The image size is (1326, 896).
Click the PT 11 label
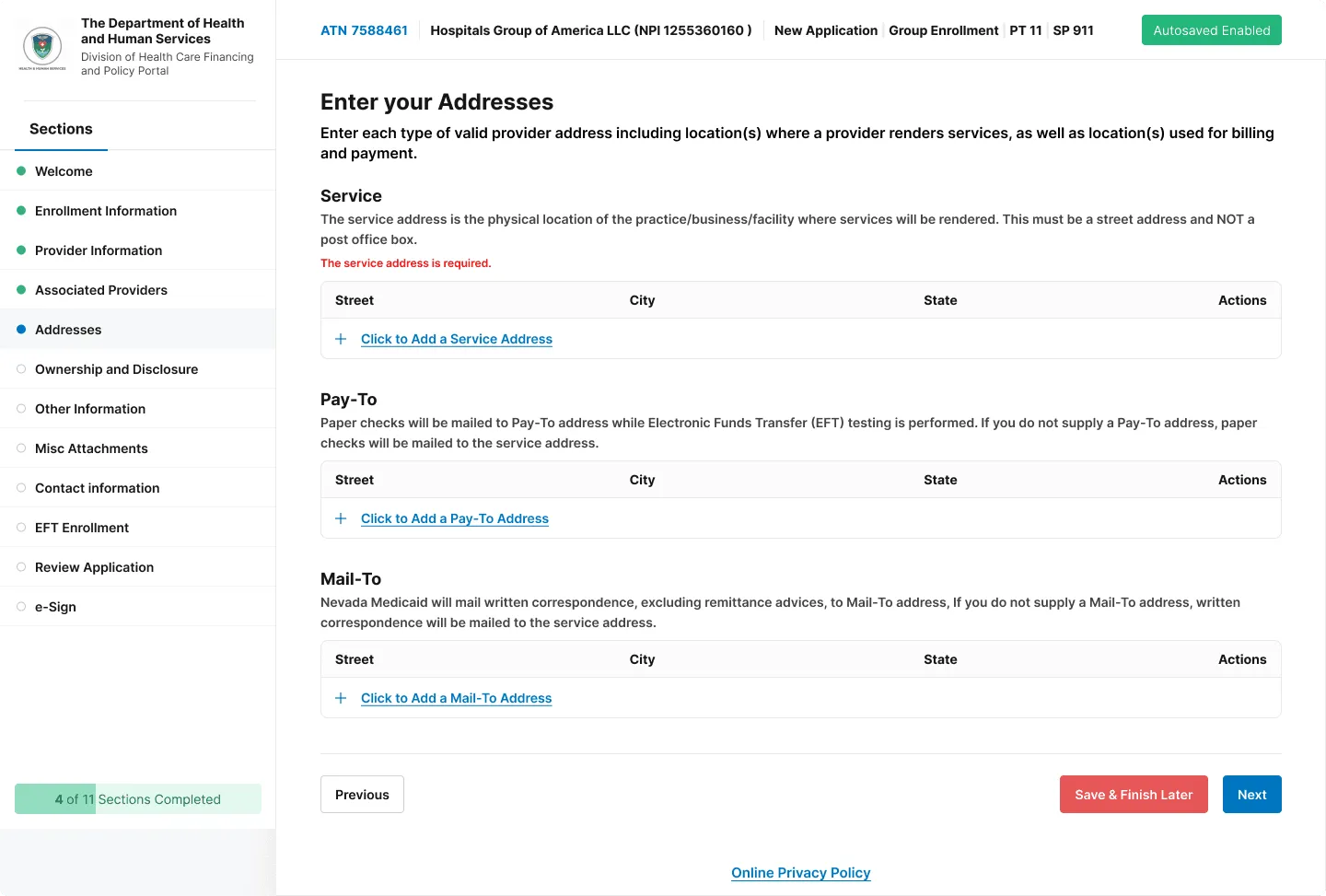(1026, 30)
